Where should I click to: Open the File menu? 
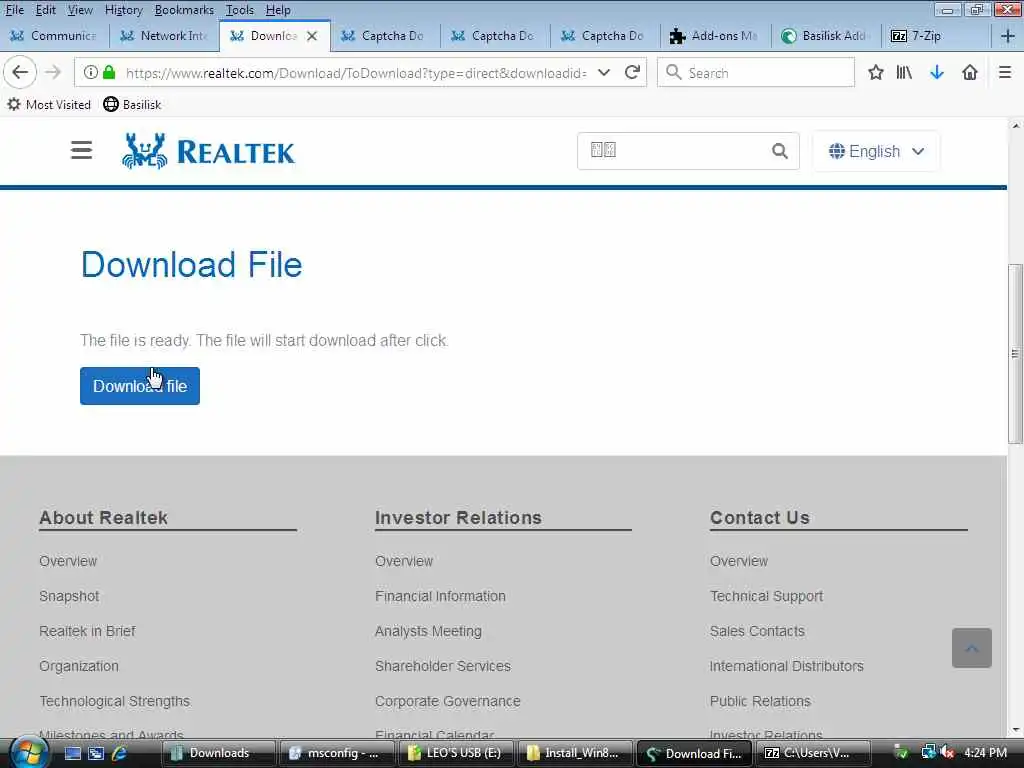14,10
